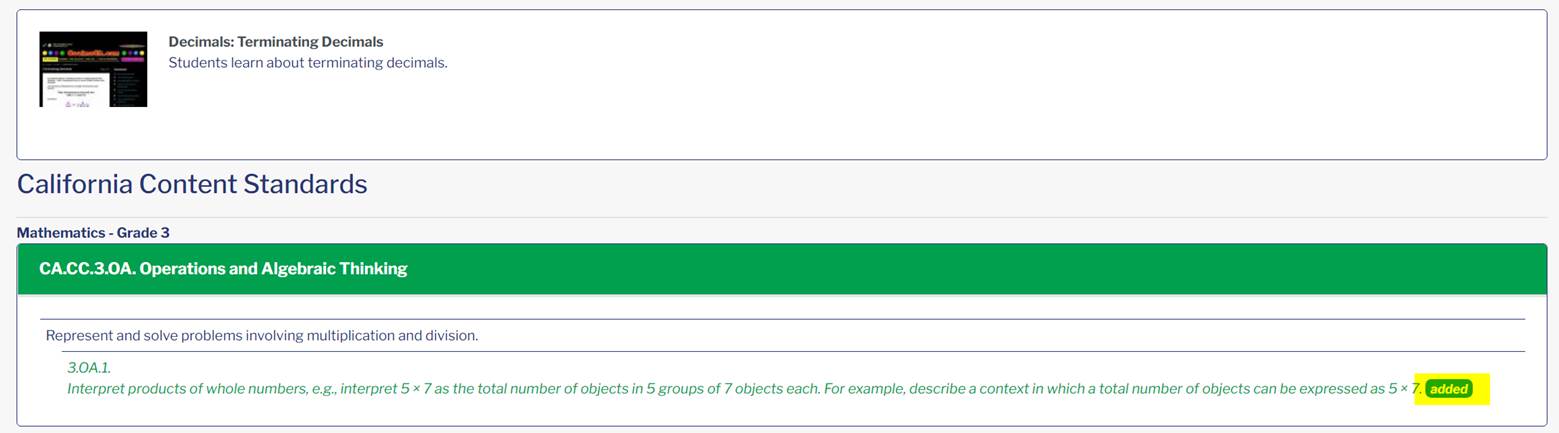Open the Terminating Decimals resource thumbnail

click(93, 69)
